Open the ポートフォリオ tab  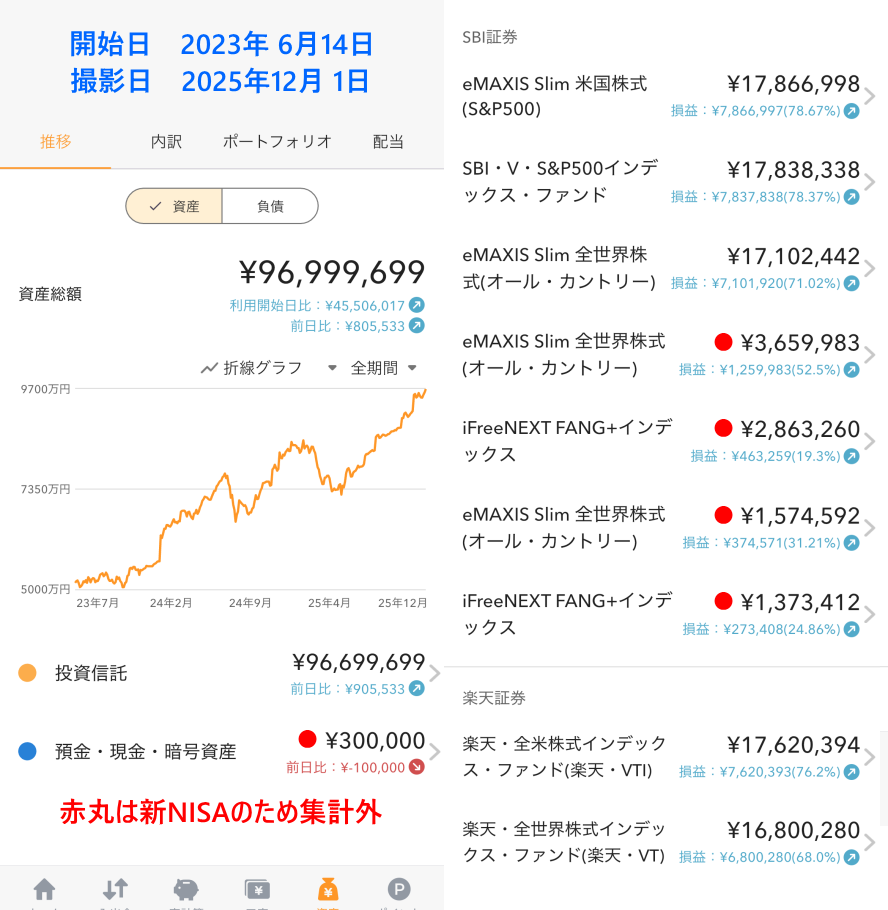277,142
